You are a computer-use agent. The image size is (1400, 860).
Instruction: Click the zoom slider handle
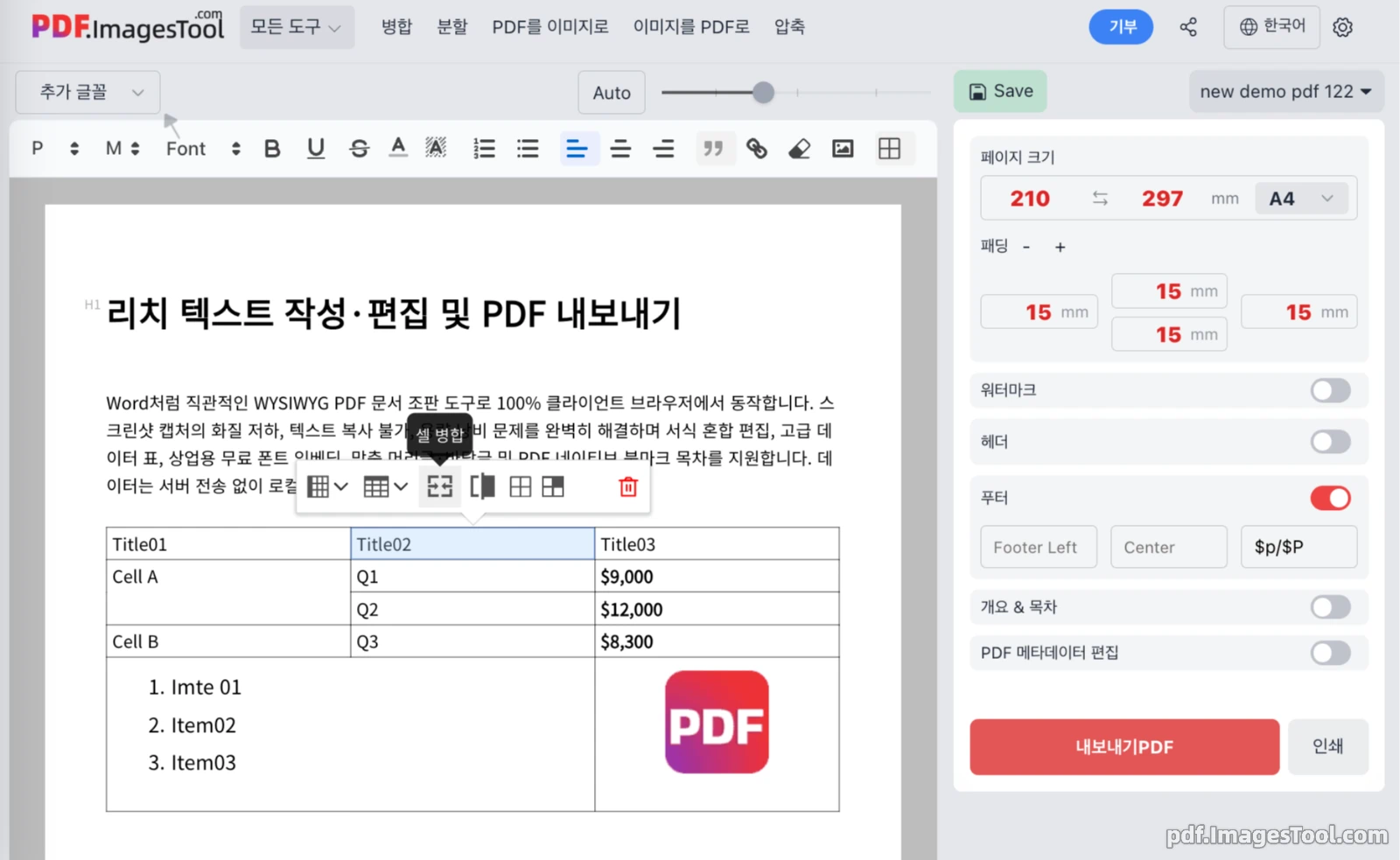point(763,92)
